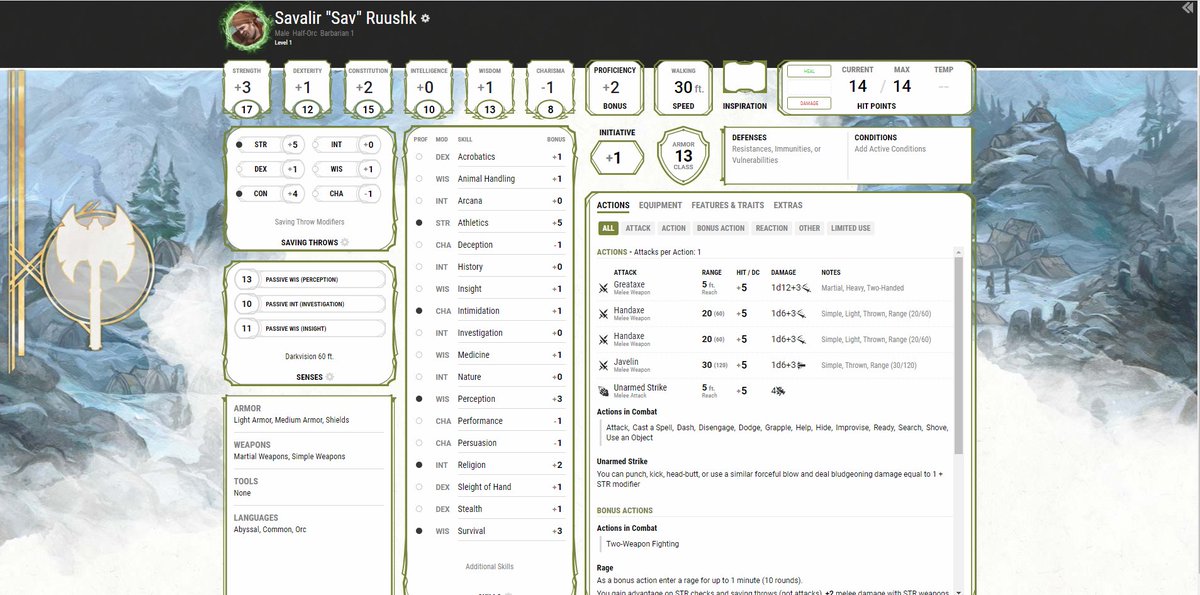1200x595 pixels.
Task: Select the Actions tab
Action: pyautogui.click(x=613, y=205)
